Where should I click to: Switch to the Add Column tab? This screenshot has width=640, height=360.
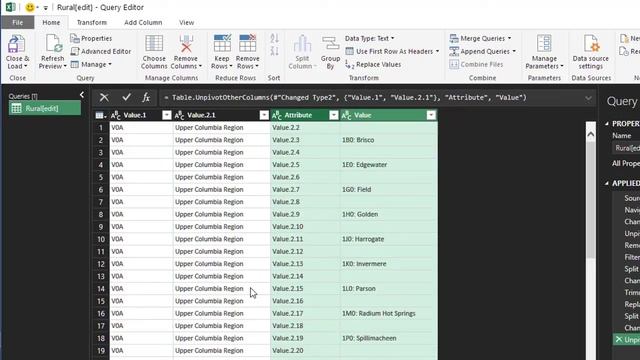point(143,22)
